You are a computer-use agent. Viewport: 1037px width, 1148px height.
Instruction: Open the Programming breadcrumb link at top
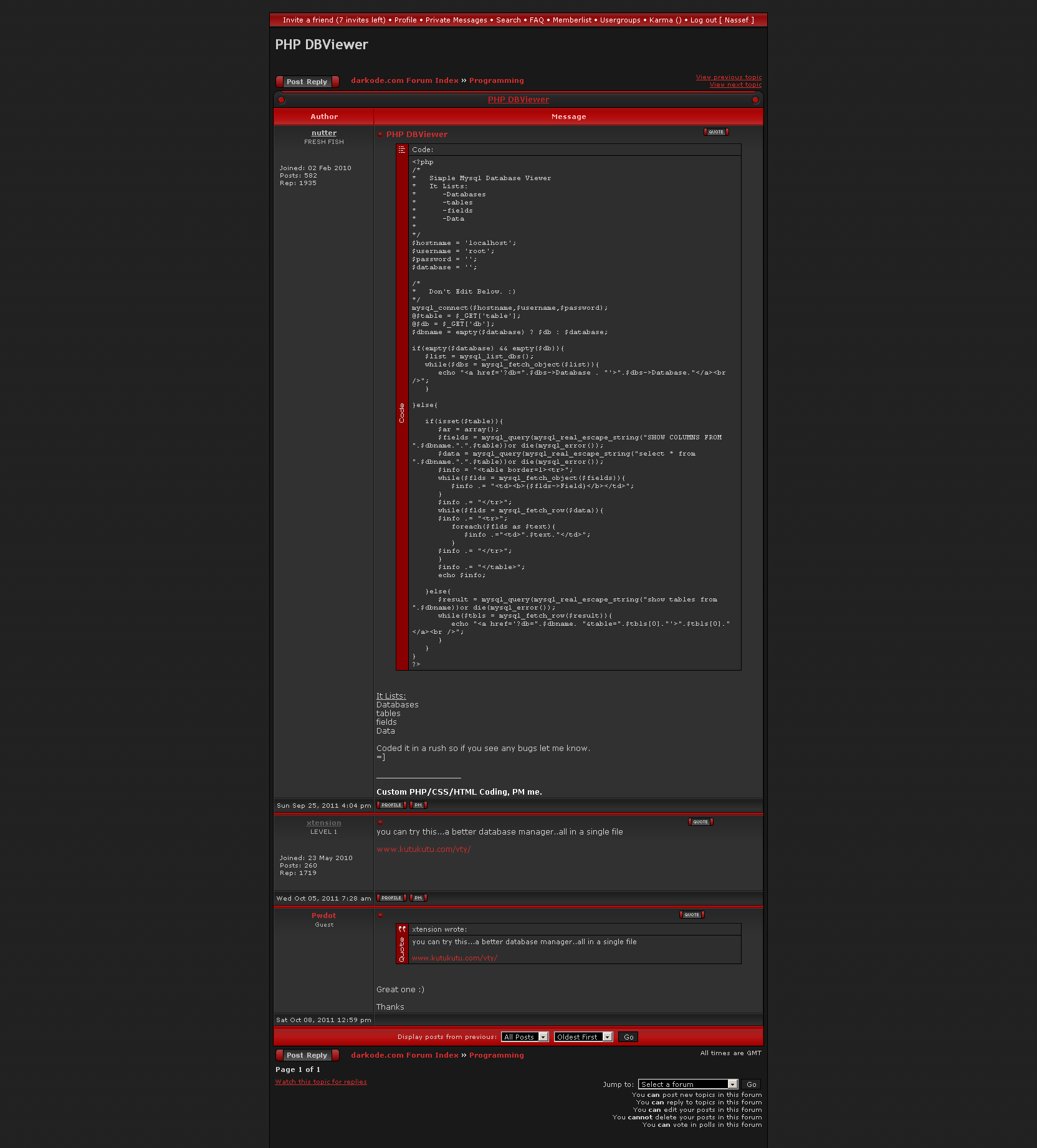point(496,80)
